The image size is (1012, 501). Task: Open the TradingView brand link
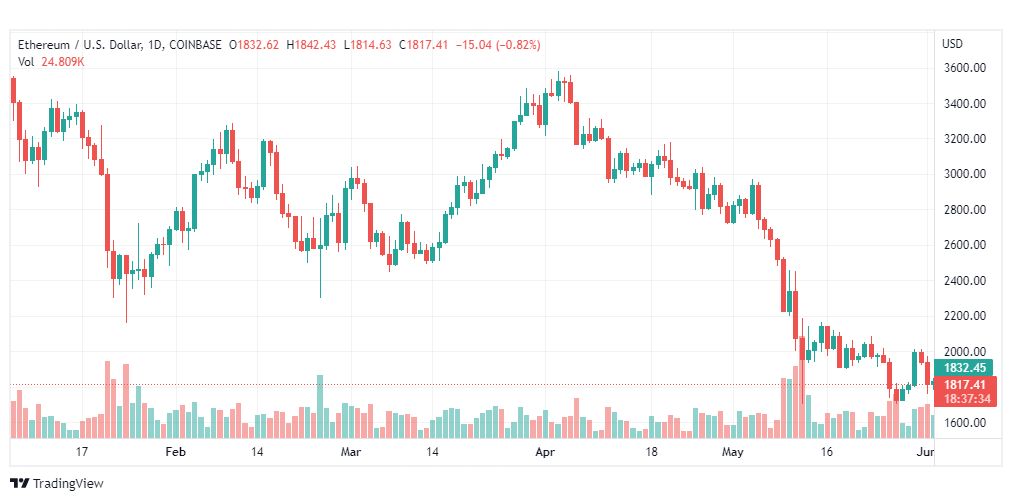tap(57, 484)
